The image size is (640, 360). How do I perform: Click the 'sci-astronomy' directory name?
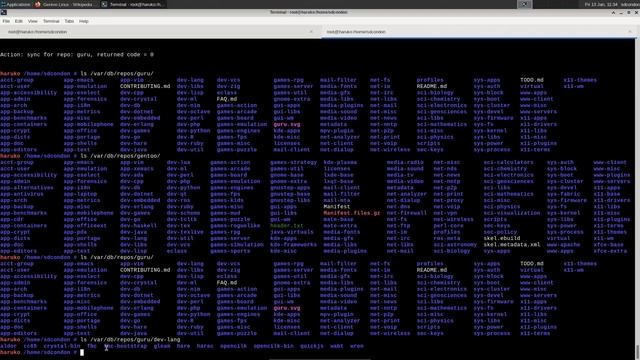tap(455, 245)
